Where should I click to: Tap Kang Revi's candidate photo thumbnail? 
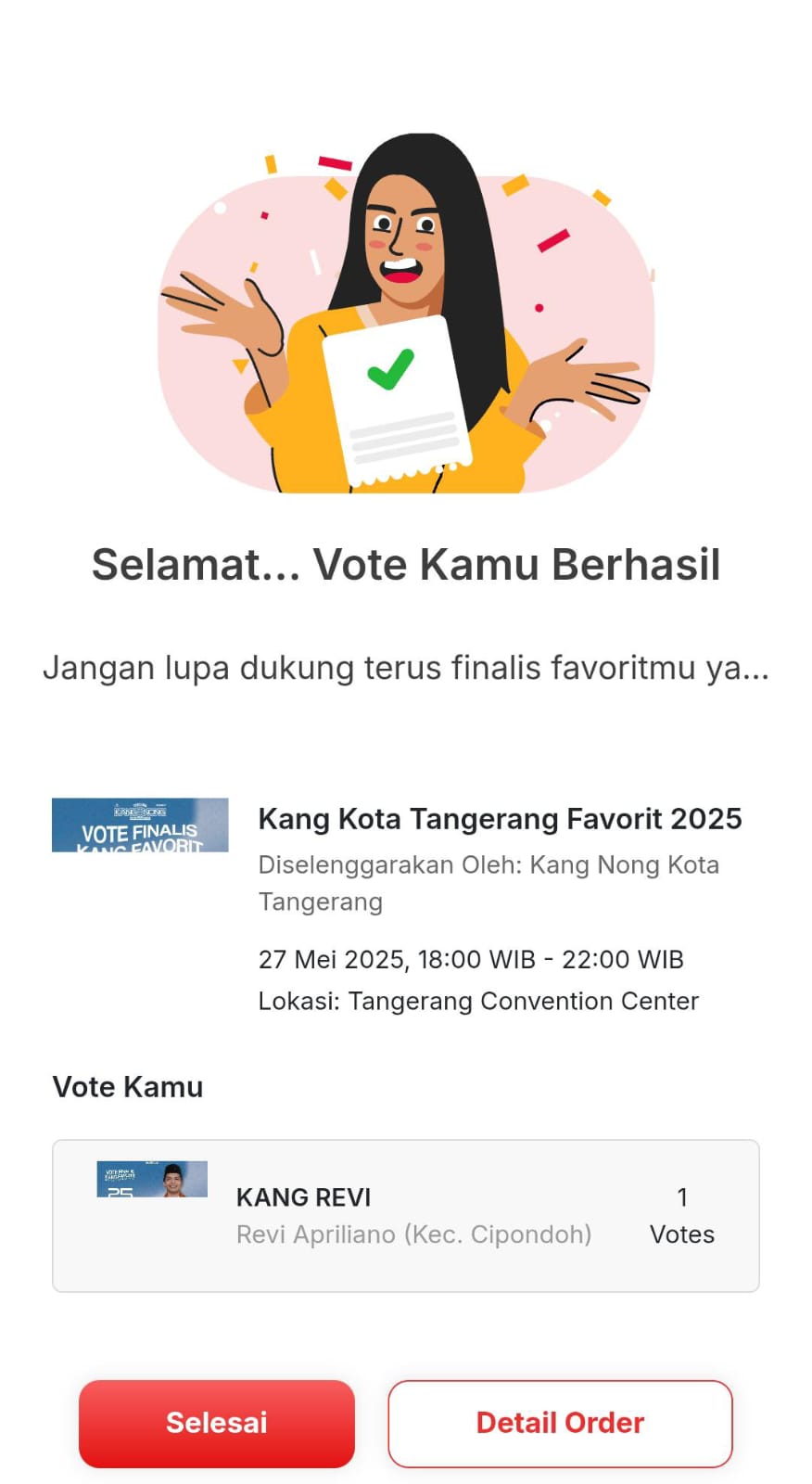pos(152,1179)
